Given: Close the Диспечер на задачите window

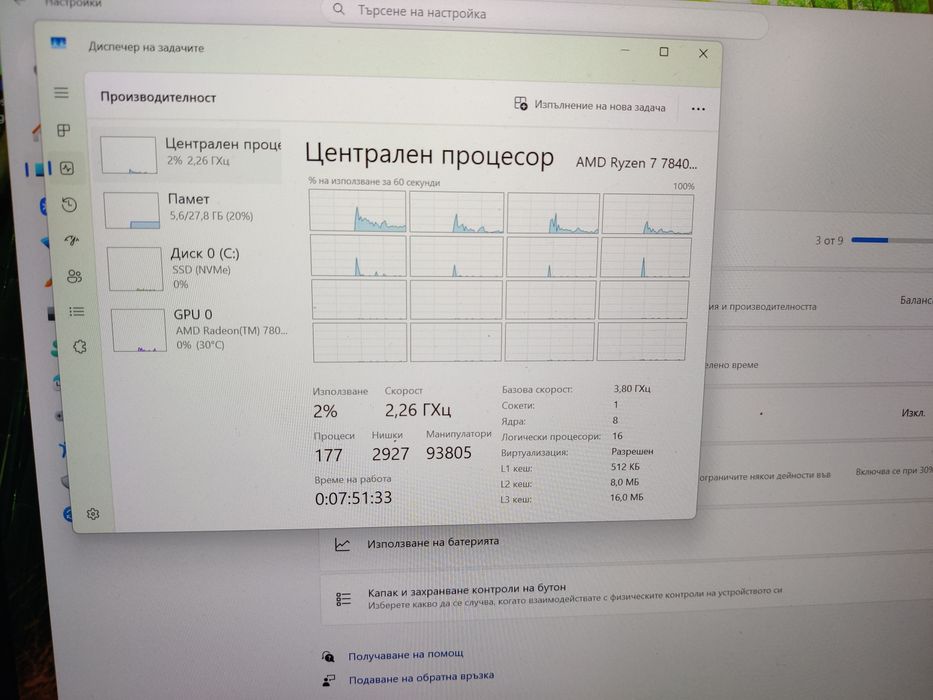Looking at the screenshot, I should (703, 54).
